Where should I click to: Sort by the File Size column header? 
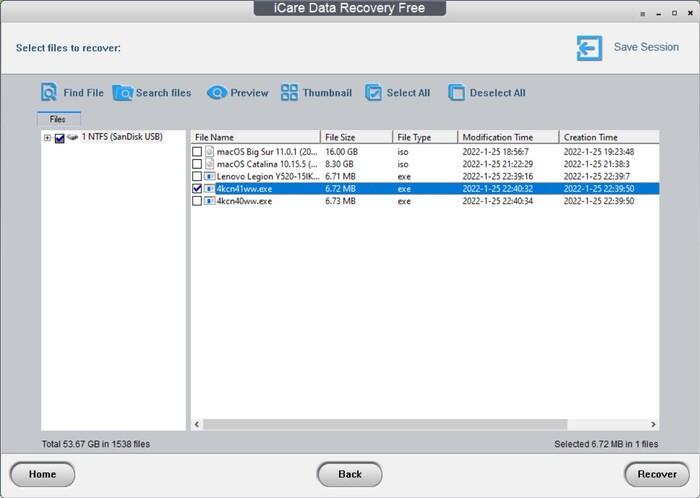[356, 137]
